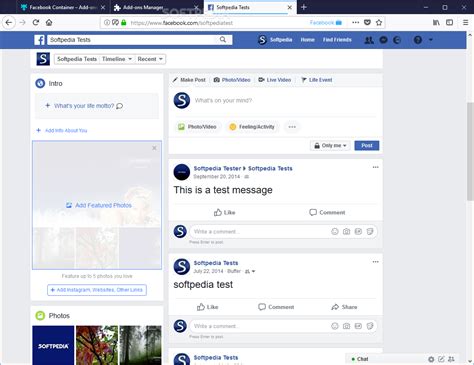Add a sticker to the test message comment

click(370, 231)
